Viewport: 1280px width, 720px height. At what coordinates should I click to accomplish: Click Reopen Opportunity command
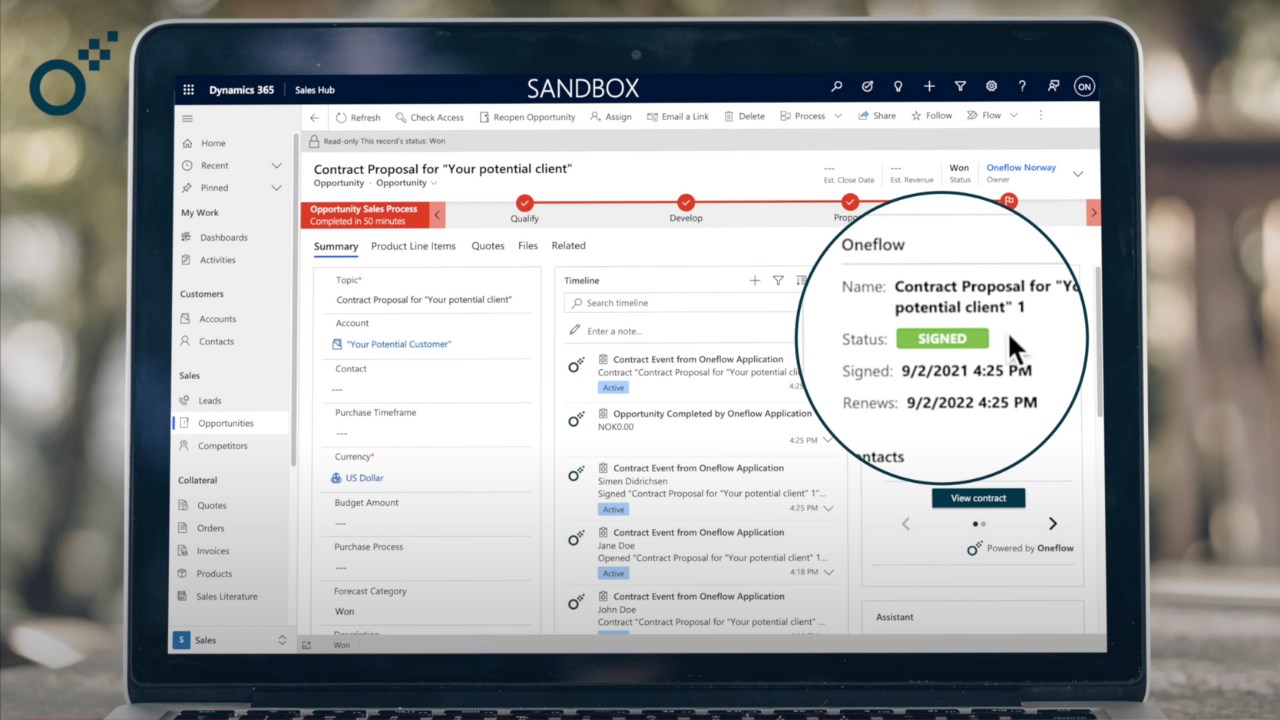[528, 117]
